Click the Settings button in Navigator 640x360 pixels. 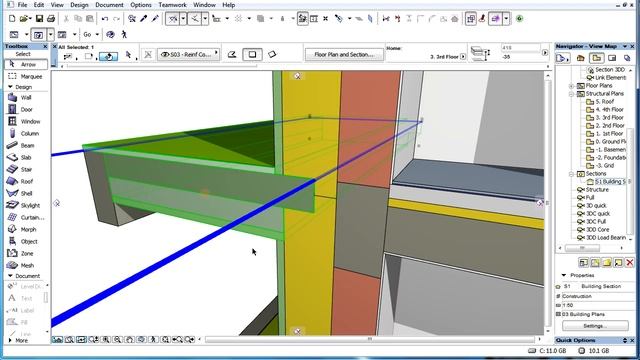[x=595, y=326]
